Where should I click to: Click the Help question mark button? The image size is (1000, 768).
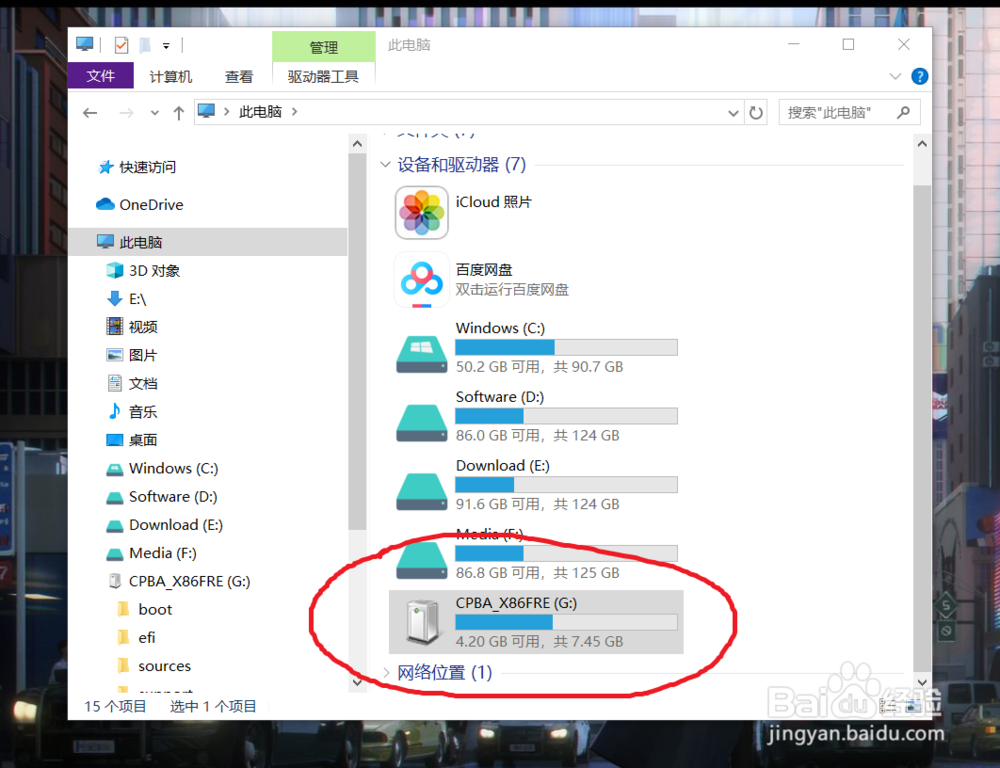[919, 76]
